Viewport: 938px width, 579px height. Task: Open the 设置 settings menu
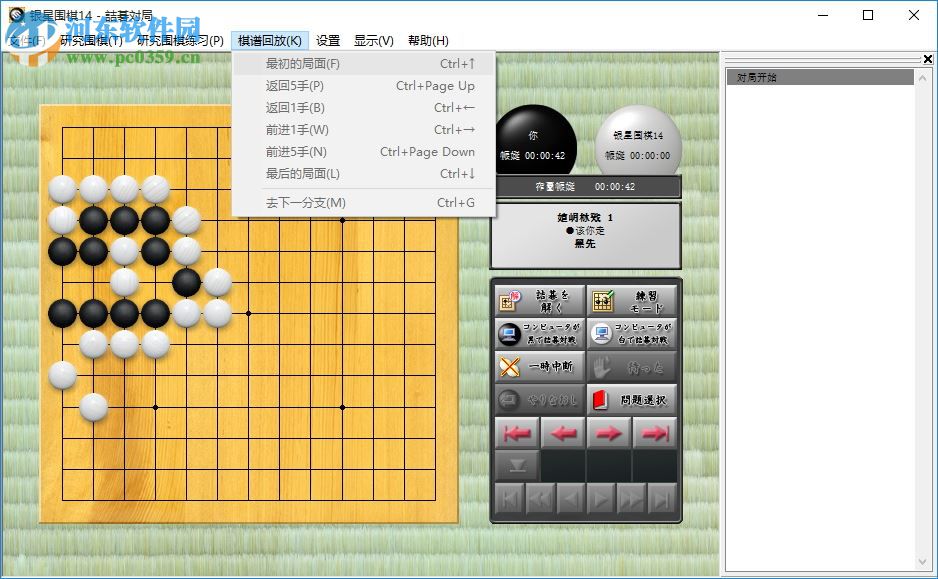(327, 40)
